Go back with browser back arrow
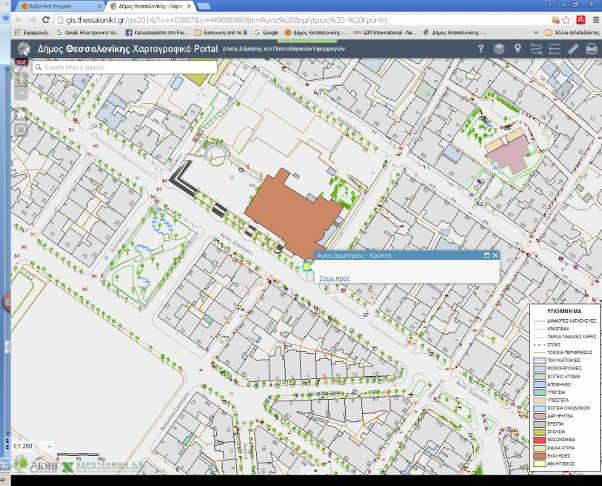The image size is (602, 486). 19,20
